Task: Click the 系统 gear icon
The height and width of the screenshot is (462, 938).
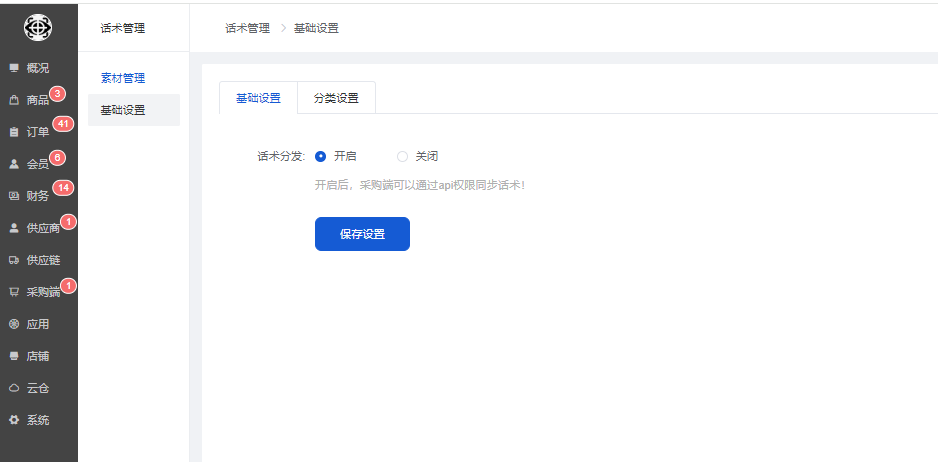Action: [x=14, y=420]
